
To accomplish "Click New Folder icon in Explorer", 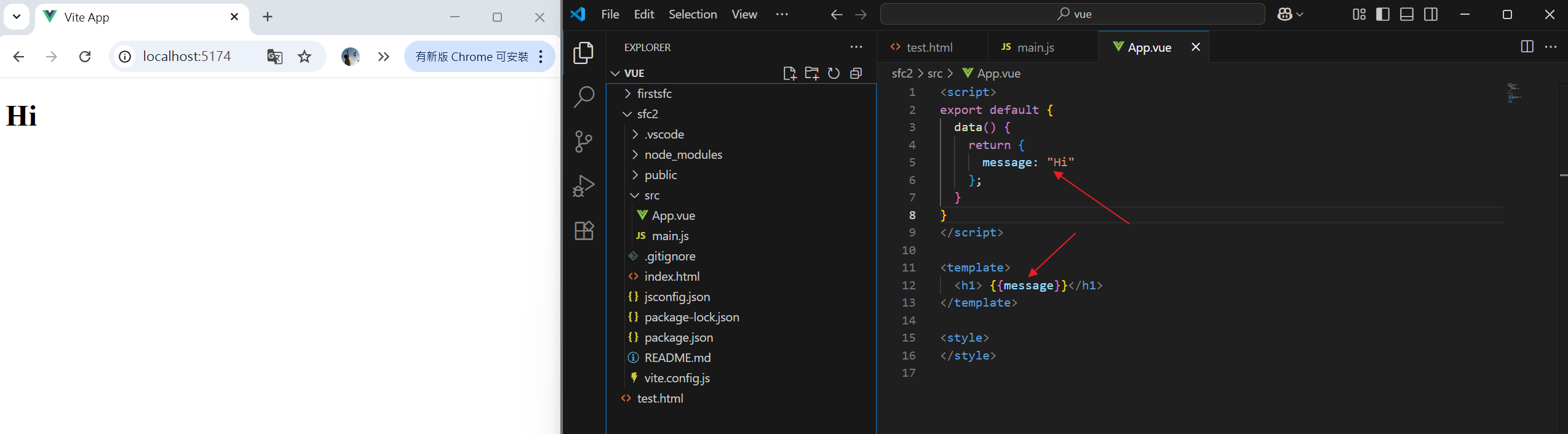I will 811,73.
